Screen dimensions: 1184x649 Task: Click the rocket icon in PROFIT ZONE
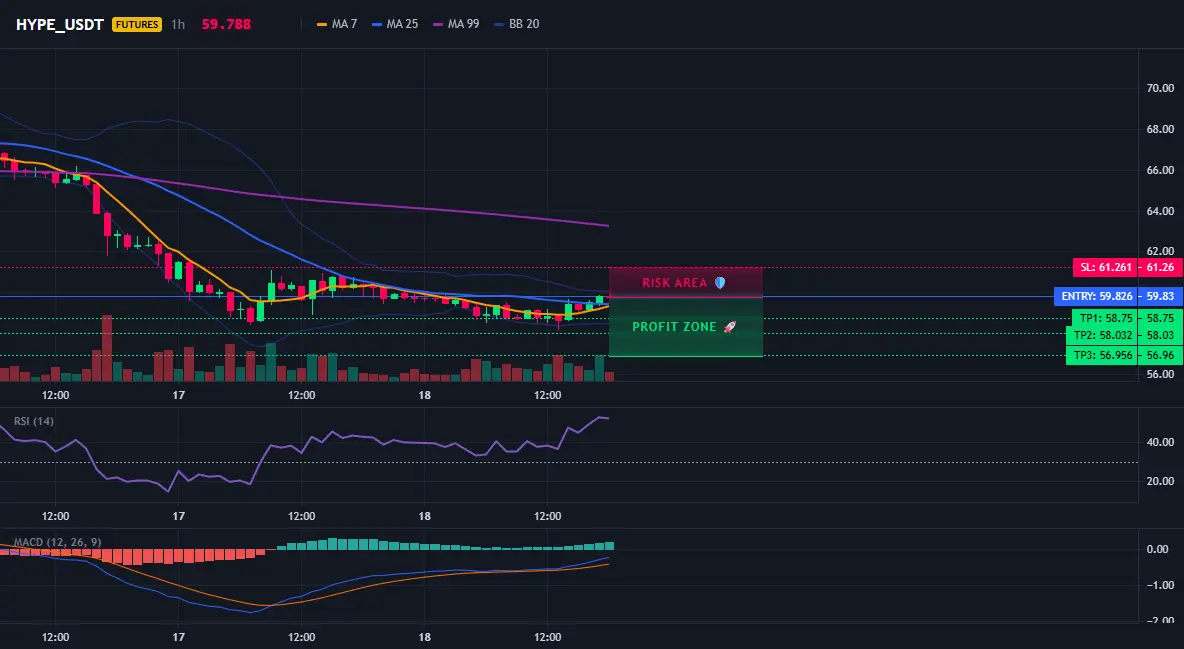click(729, 326)
